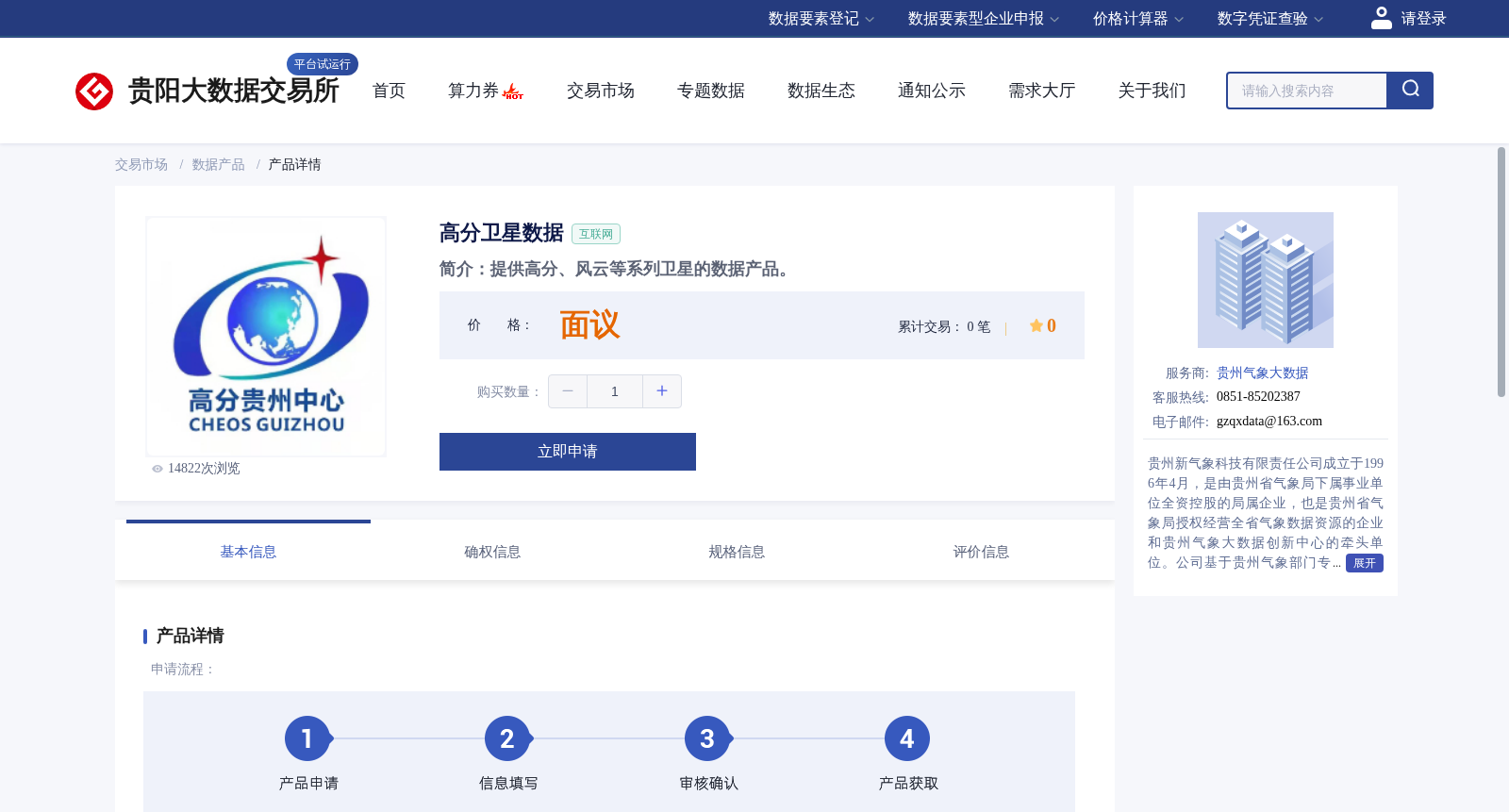Expand the 价格计算器 dropdown
Viewport: 1509px width, 812px height.
point(1138,19)
